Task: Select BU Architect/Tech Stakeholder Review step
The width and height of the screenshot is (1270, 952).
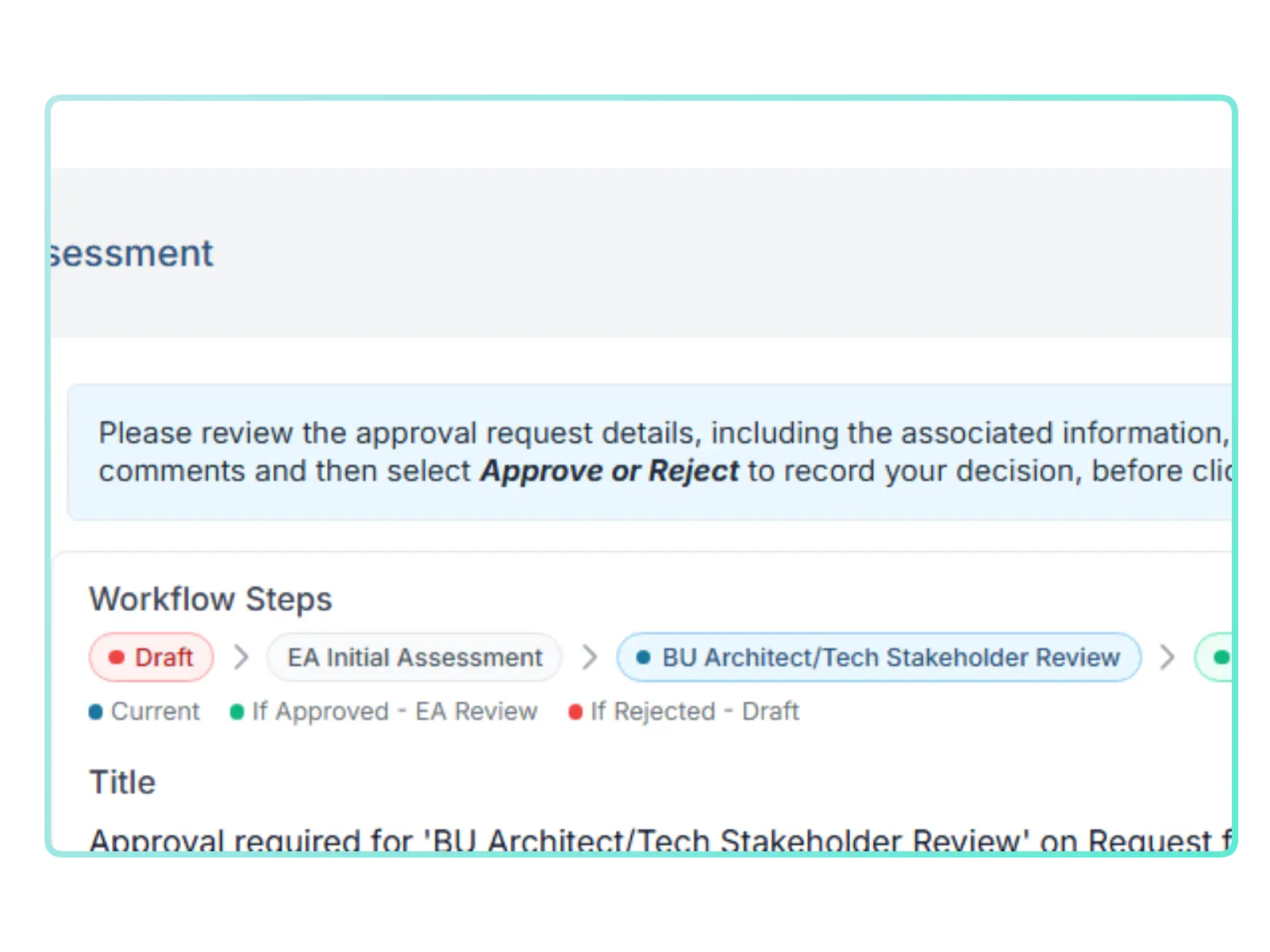Action: tap(879, 657)
